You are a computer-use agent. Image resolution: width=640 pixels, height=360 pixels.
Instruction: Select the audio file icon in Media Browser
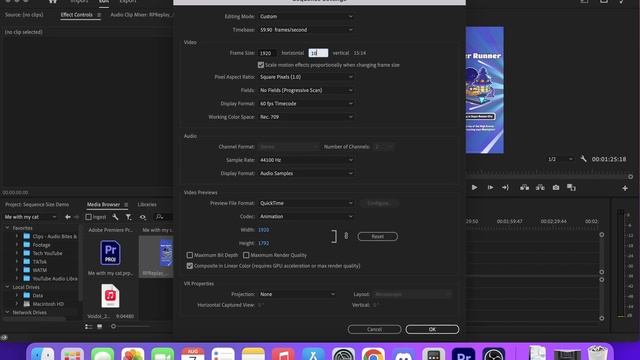pyautogui.click(x=110, y=296)
